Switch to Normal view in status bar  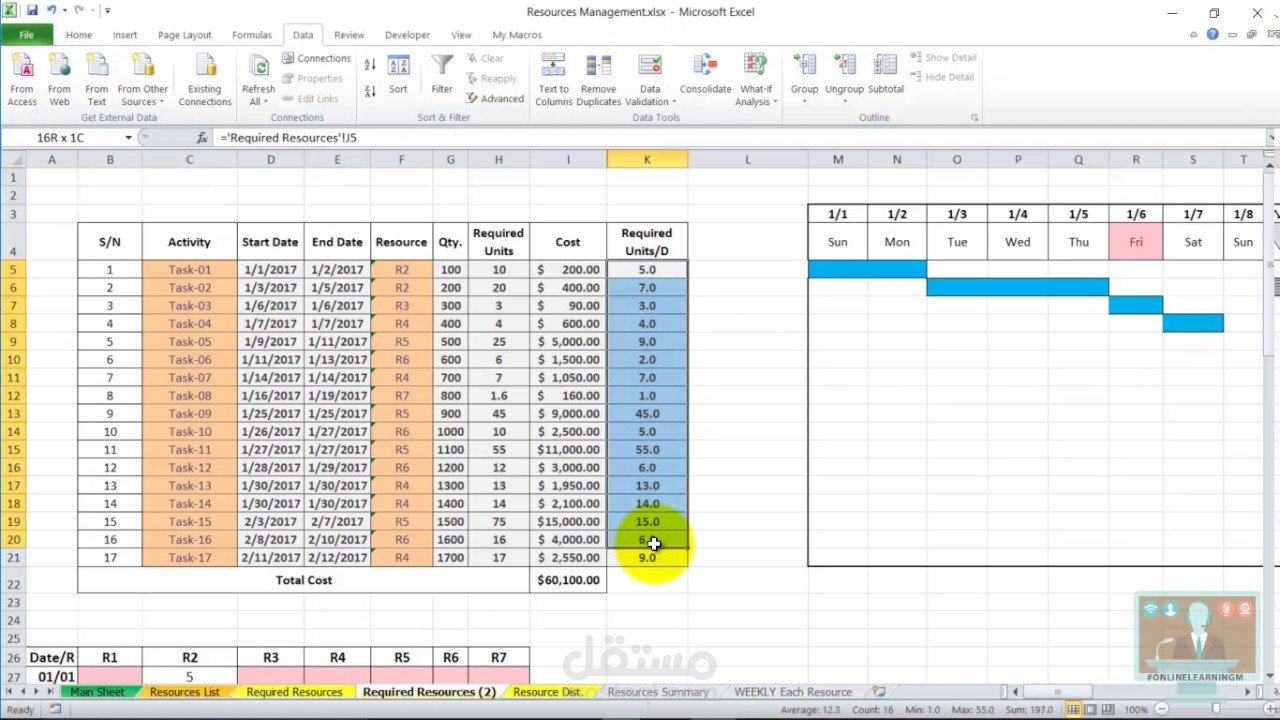point(1073,709)
